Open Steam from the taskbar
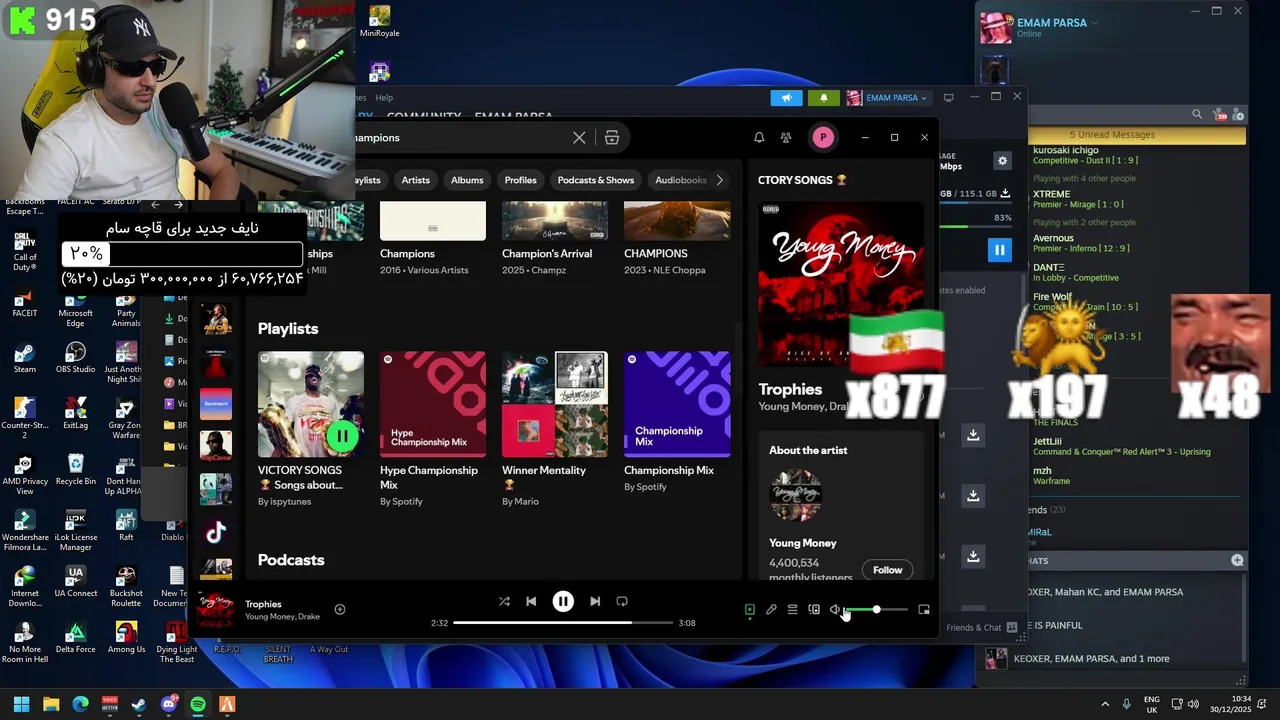Image resolution: width=1280 pixels, height=720 pixels. (139, 704)
